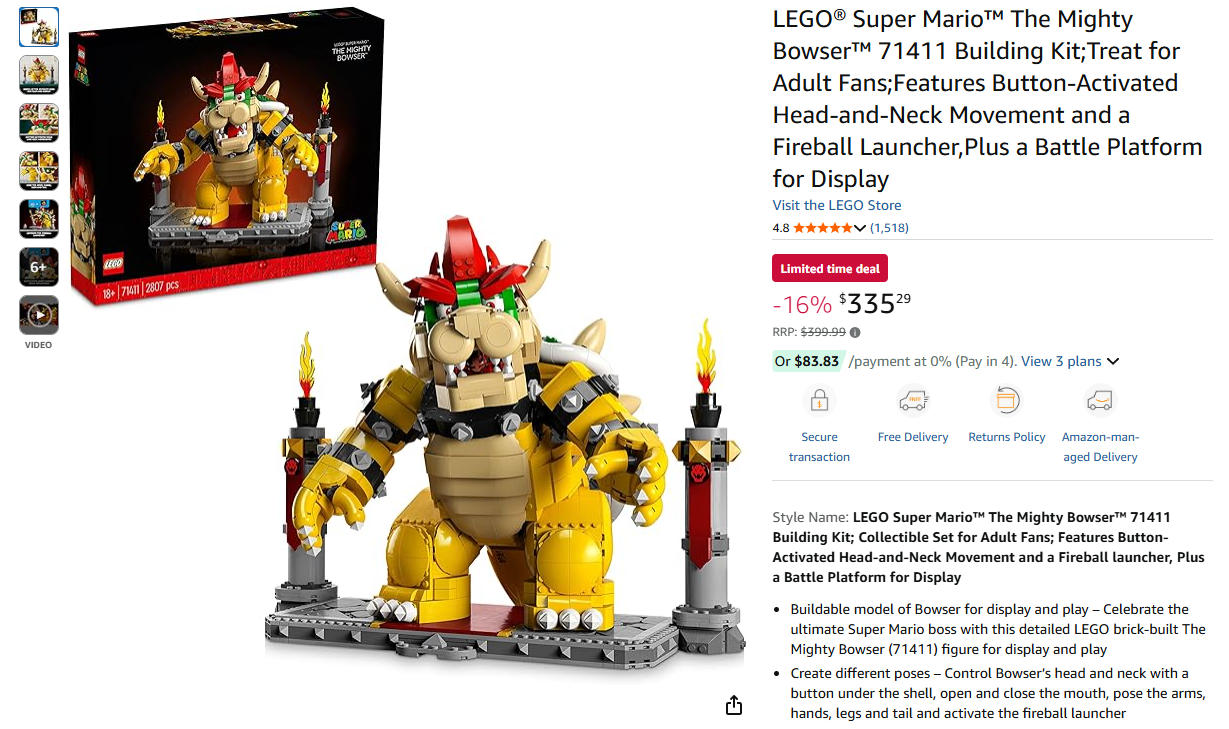This screenshot has height=729, width=1229.
Task: Click the Limited time deal badge
Action: 830,269
